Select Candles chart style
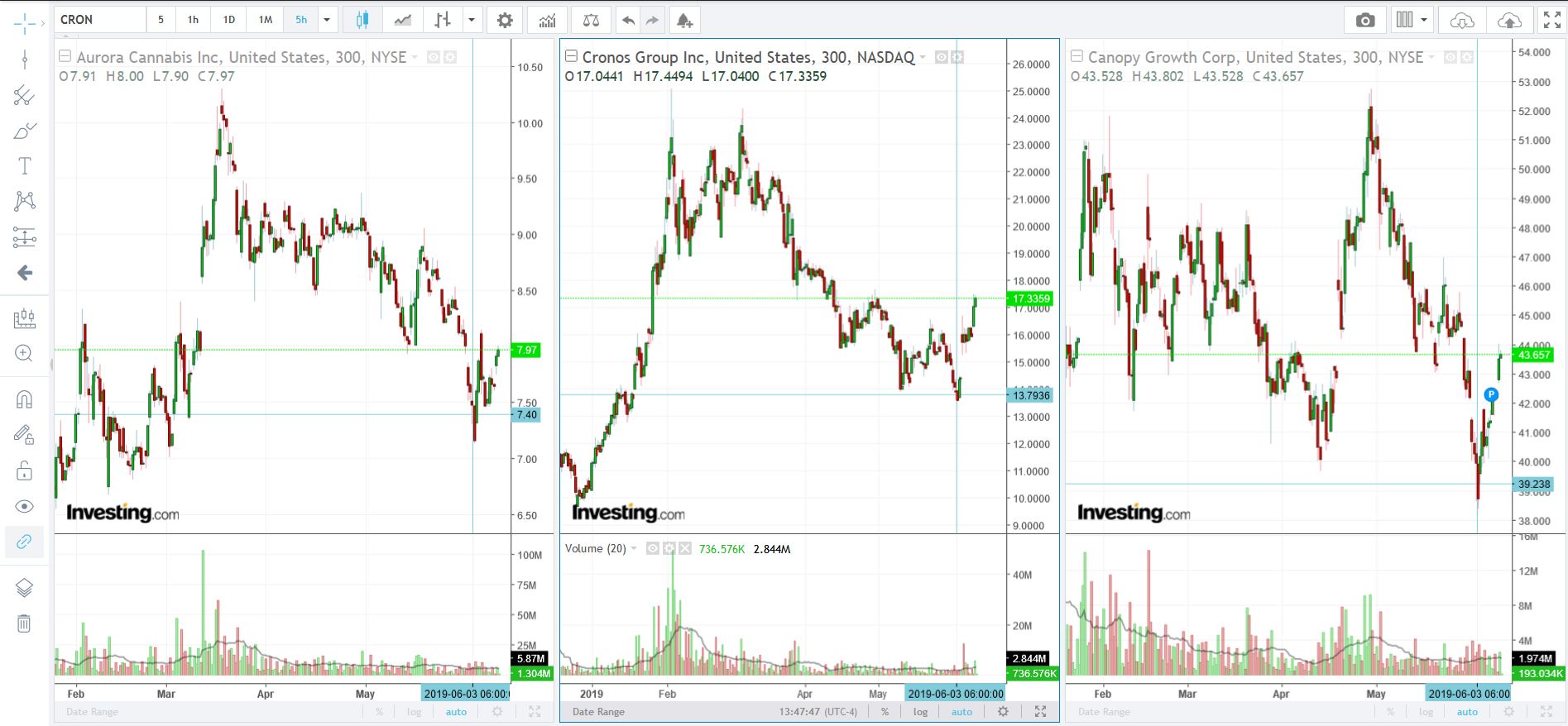1568x726 pixels. click(362, 20)
